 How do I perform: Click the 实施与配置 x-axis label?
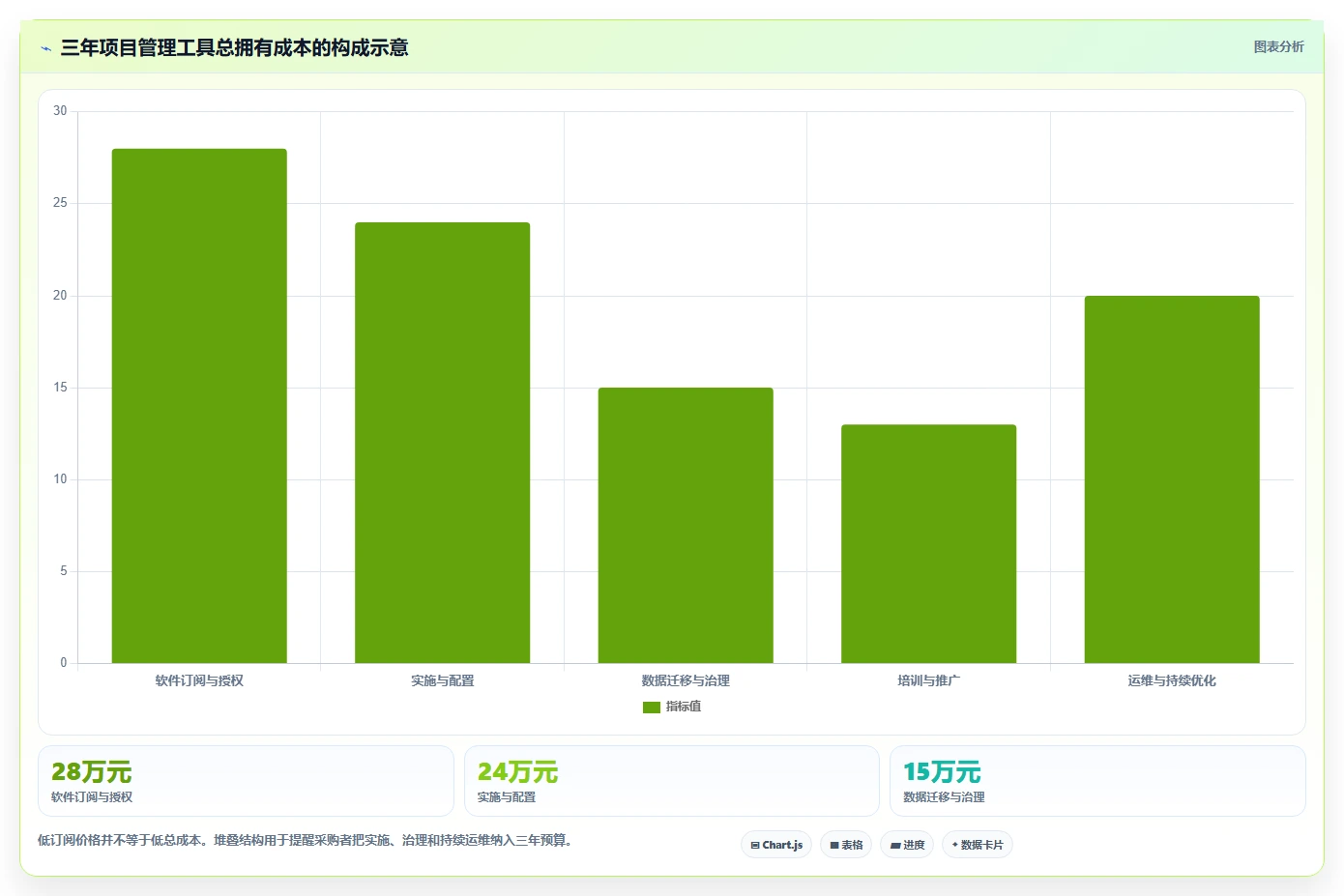(x=442, y=680)
